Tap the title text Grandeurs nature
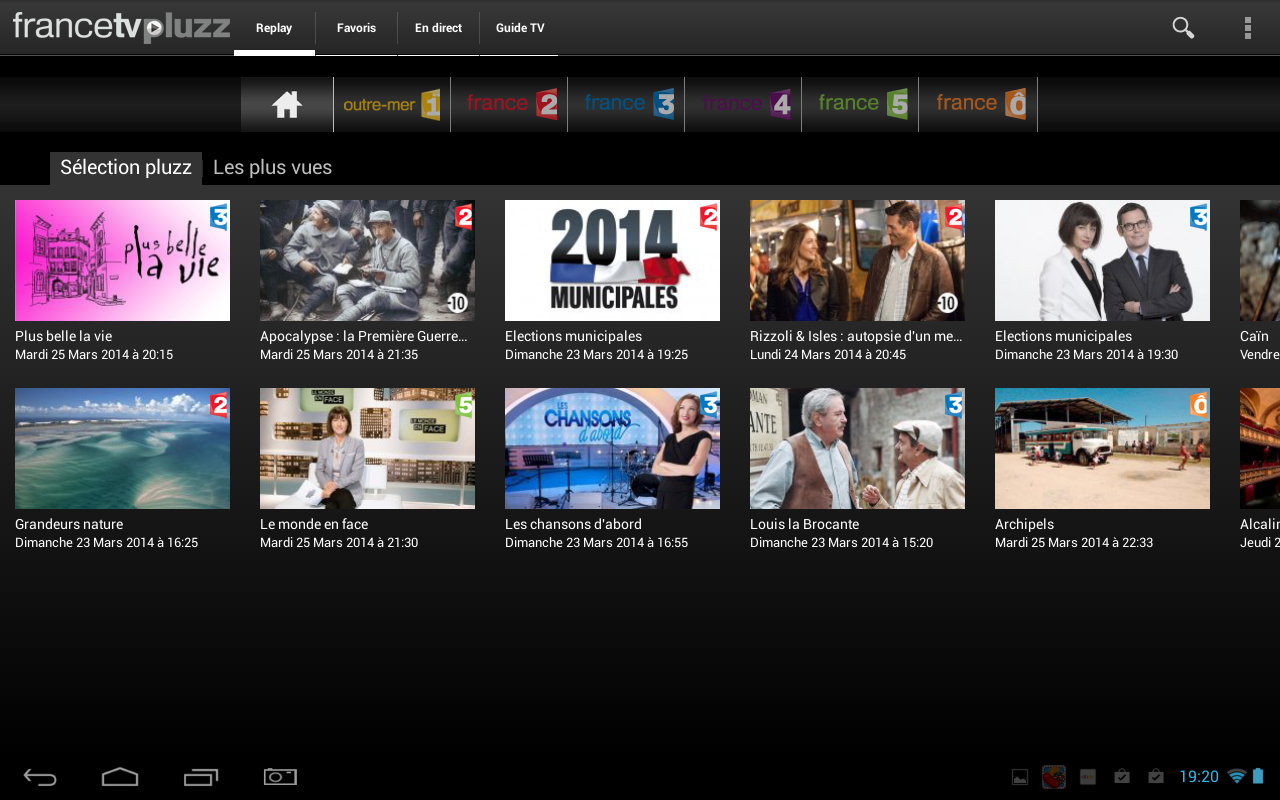Screen dimensions: 1280x800 tap(69, 524)
